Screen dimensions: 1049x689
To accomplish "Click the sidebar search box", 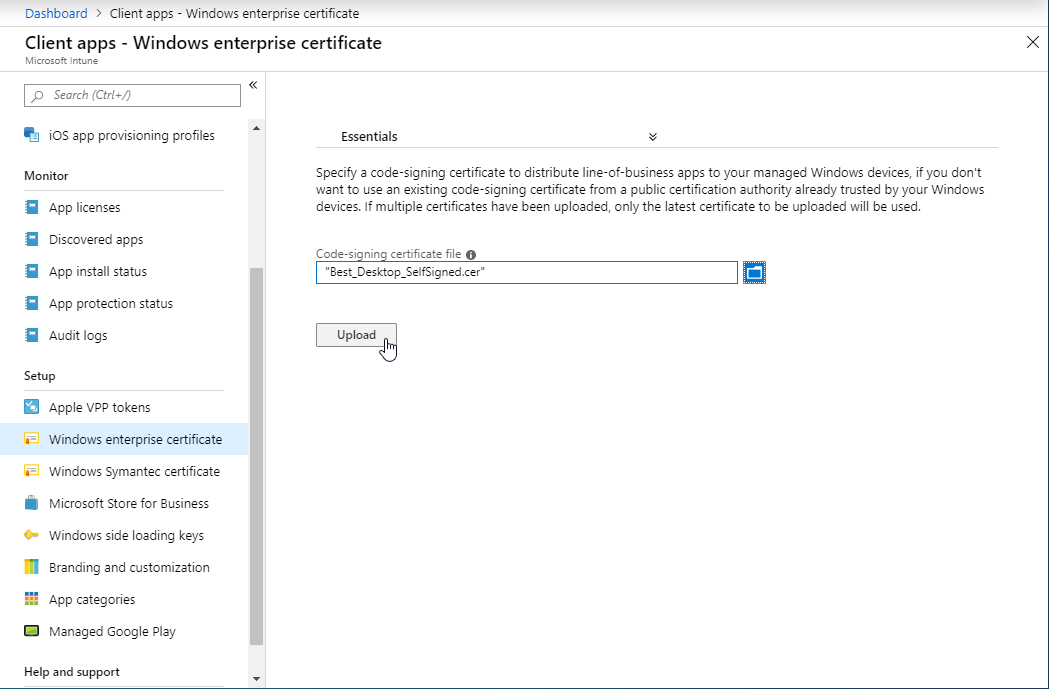I will 132,95.
